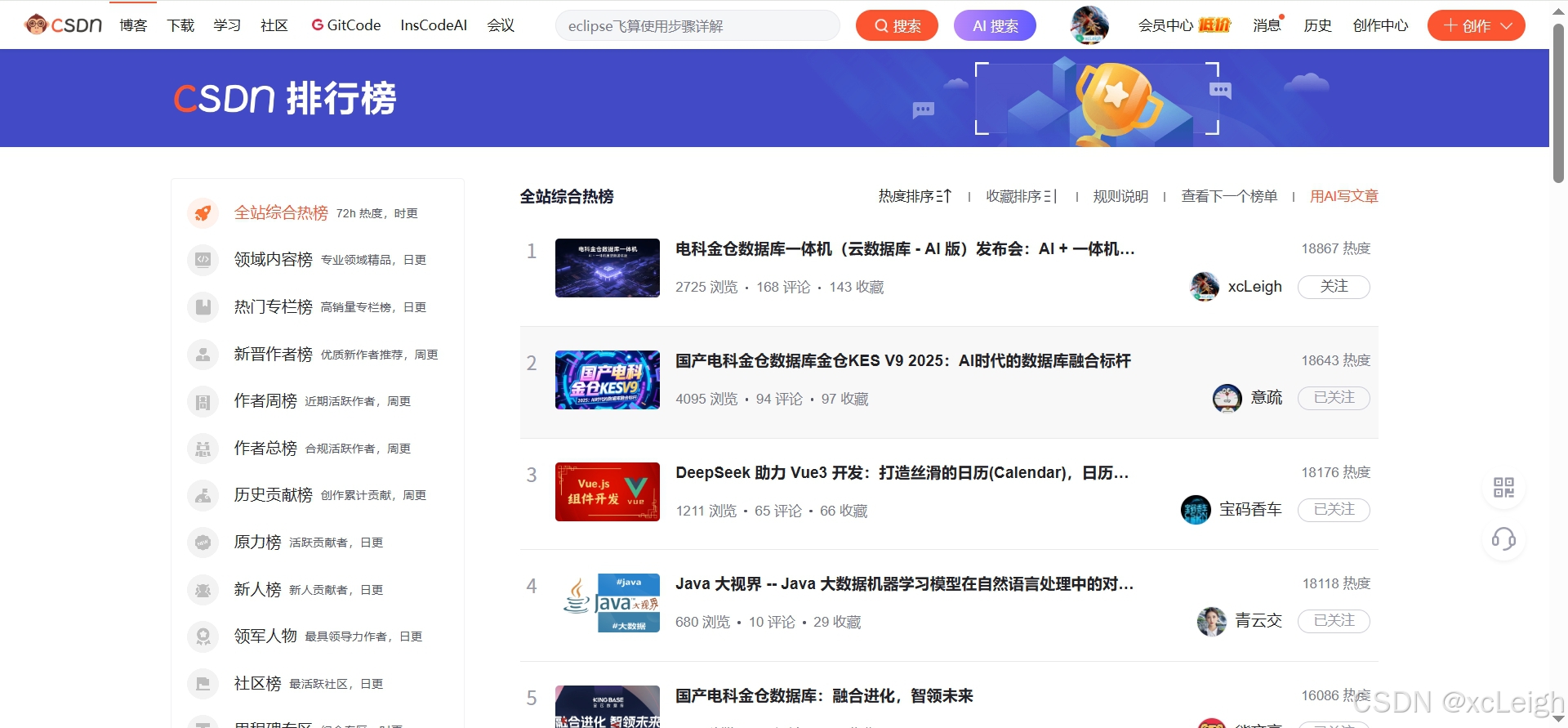Image resolution: width=1568 pixels, height=728 pixels.
Task: Click xcLeigh's author avatar
Action: coord(1205,287)
